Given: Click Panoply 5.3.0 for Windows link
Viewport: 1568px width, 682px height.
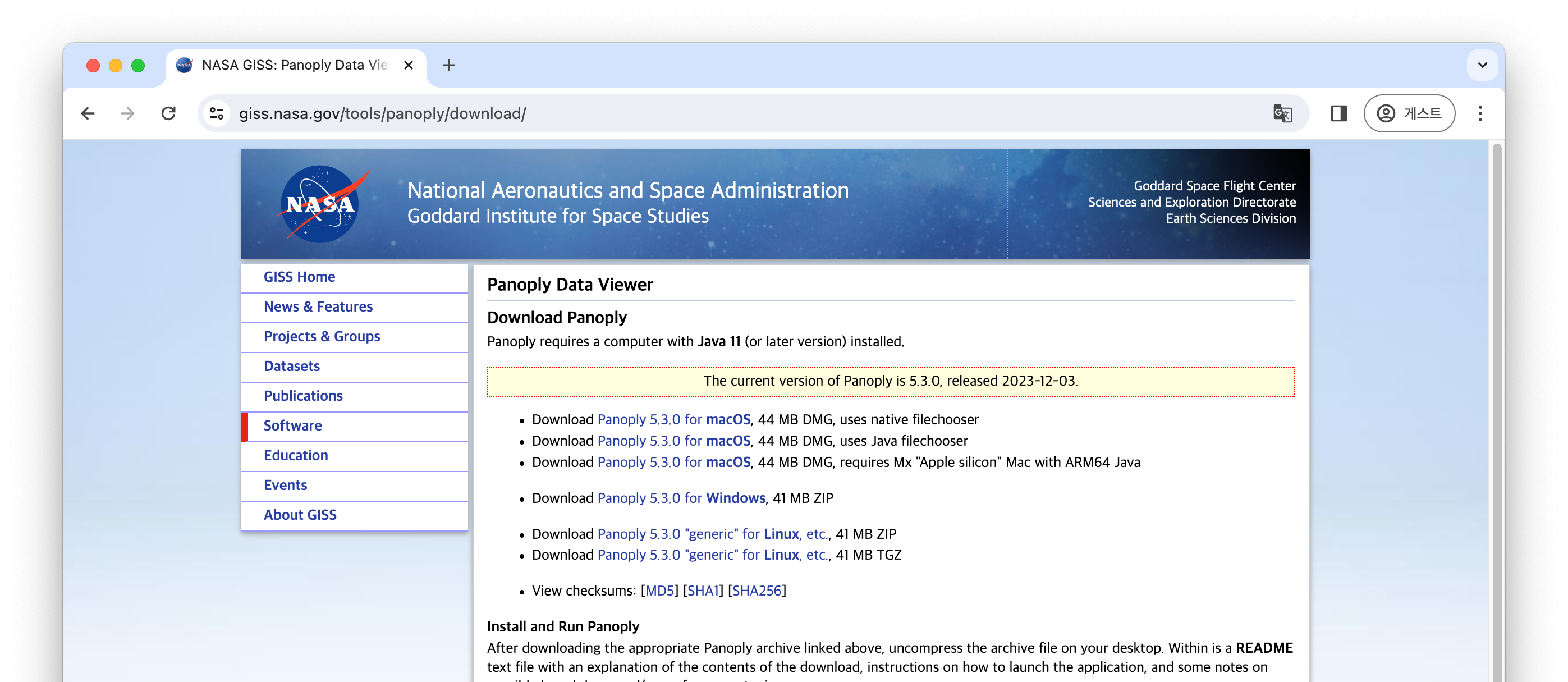Looking at the screenshot, I should (x=681, y=498).
